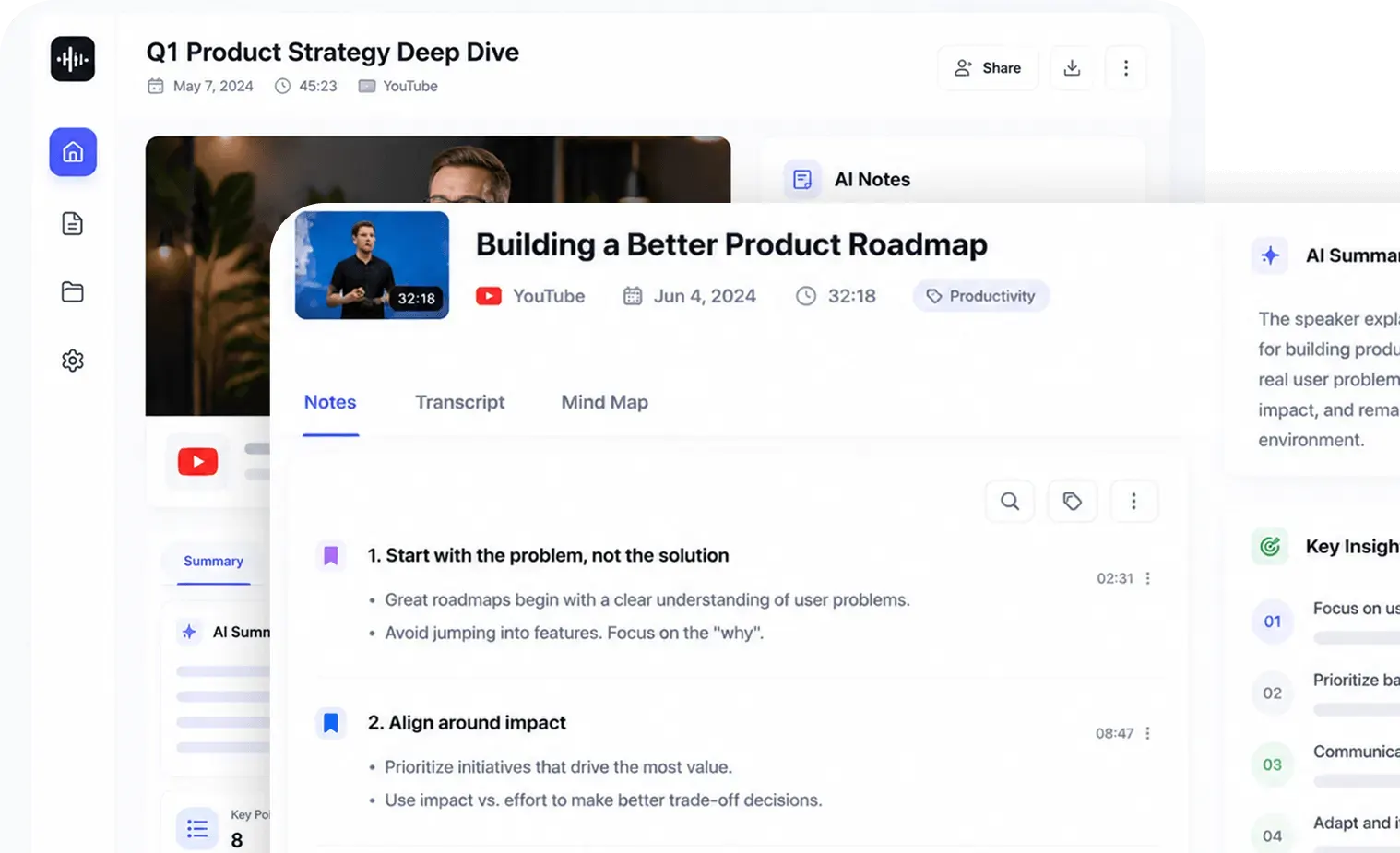Click heading '2. Align around impact'
Viewport: 1400px width, 853px height.
[x=467, y=722]
